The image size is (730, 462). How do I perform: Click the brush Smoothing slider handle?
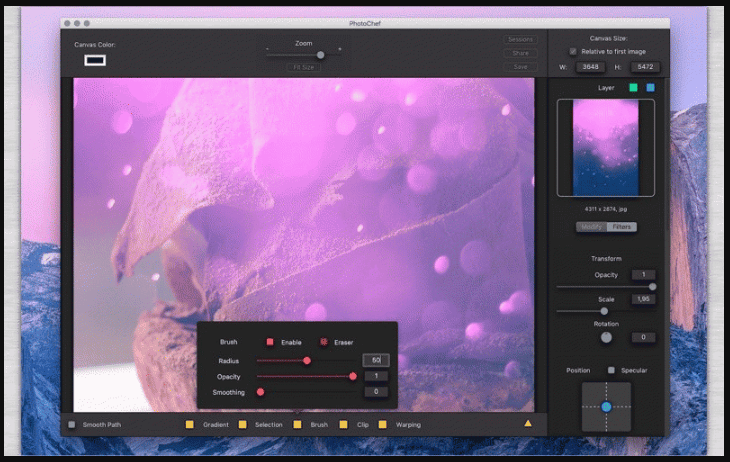(261, 392)
